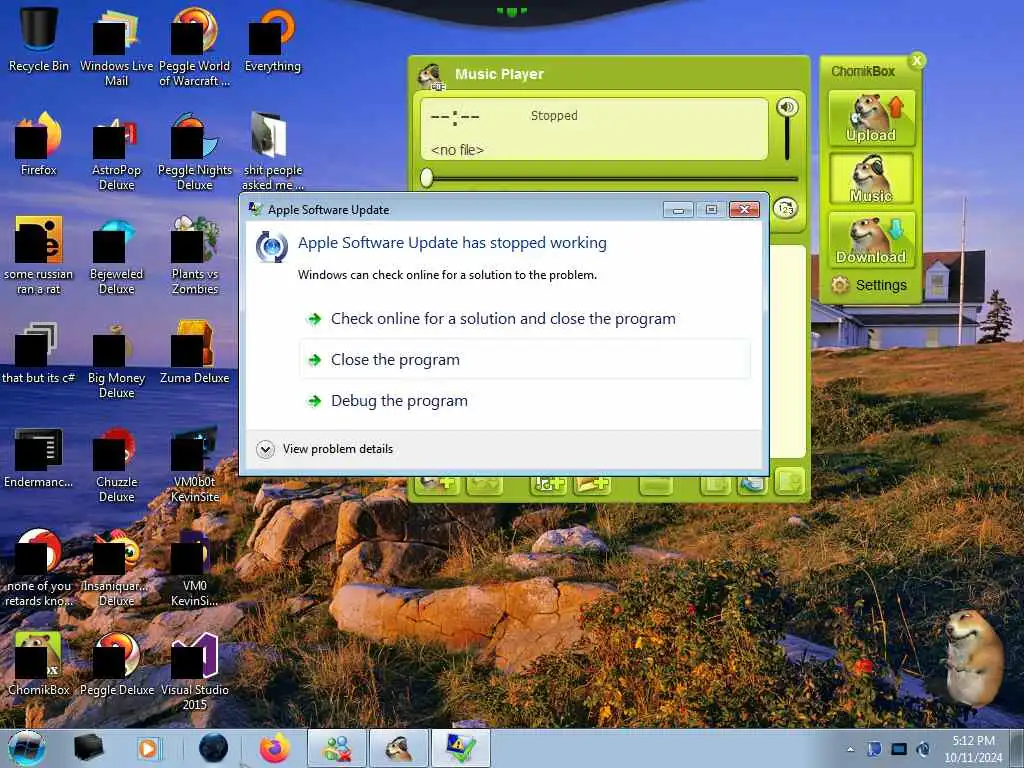Click the blue arrow playlist button in Music Player
1024x768 pixels.
tap(752, 485)
